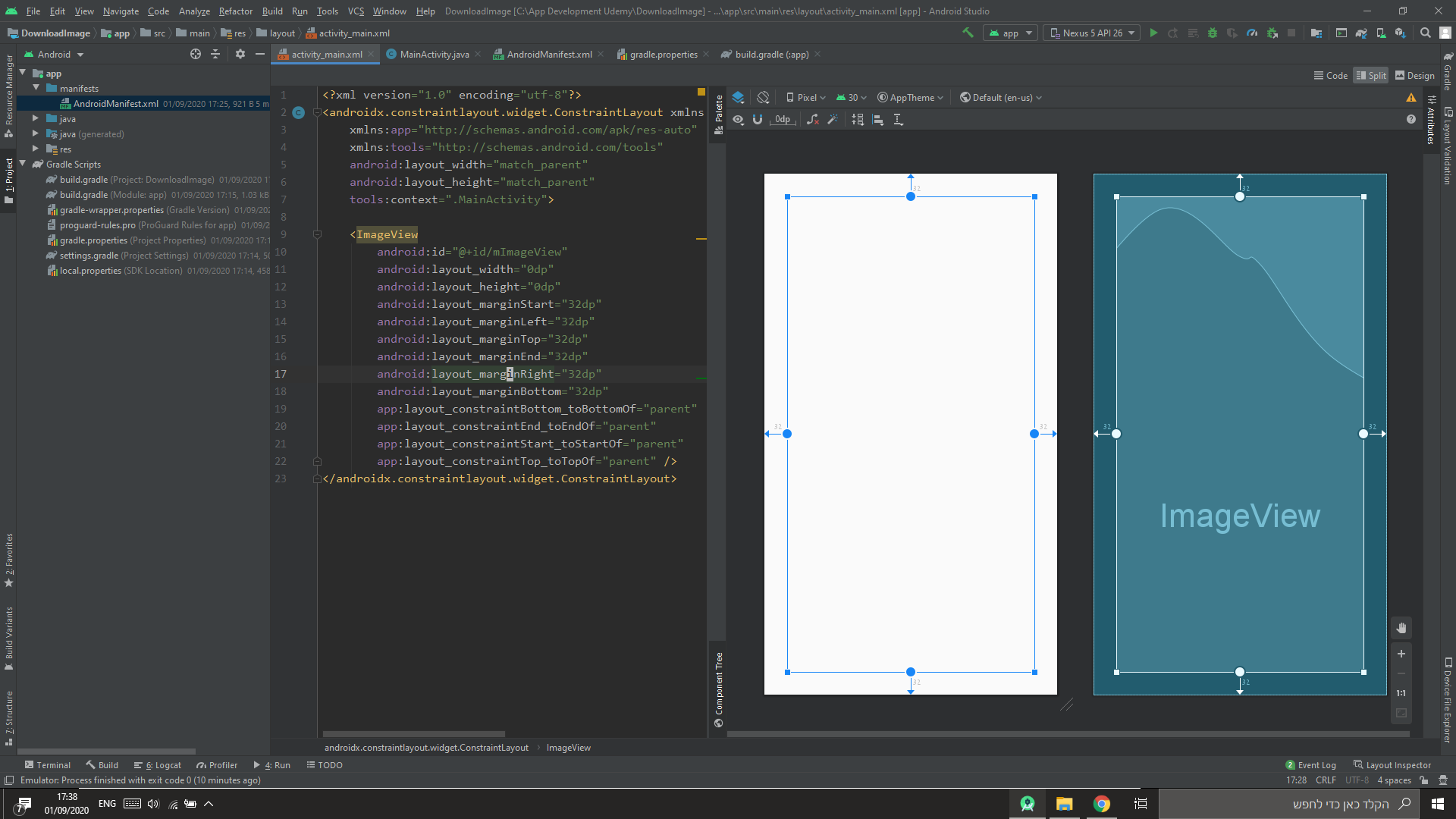This screenshot has height=819, width=1456.
Task: Click Collapse All icon in Project panel
Action: [x=215, y=54]
